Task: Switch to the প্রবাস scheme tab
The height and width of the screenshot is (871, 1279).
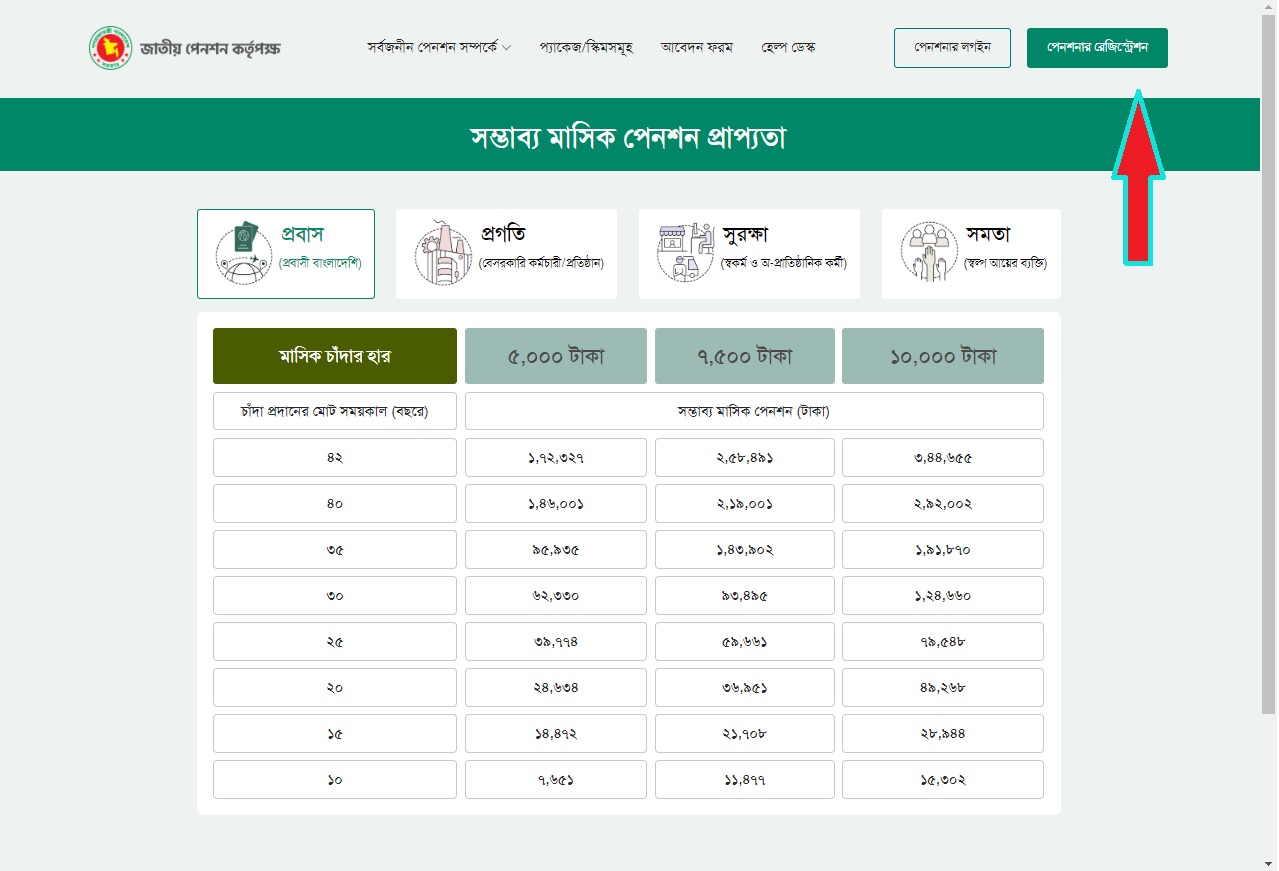Action: coord(286,254)
